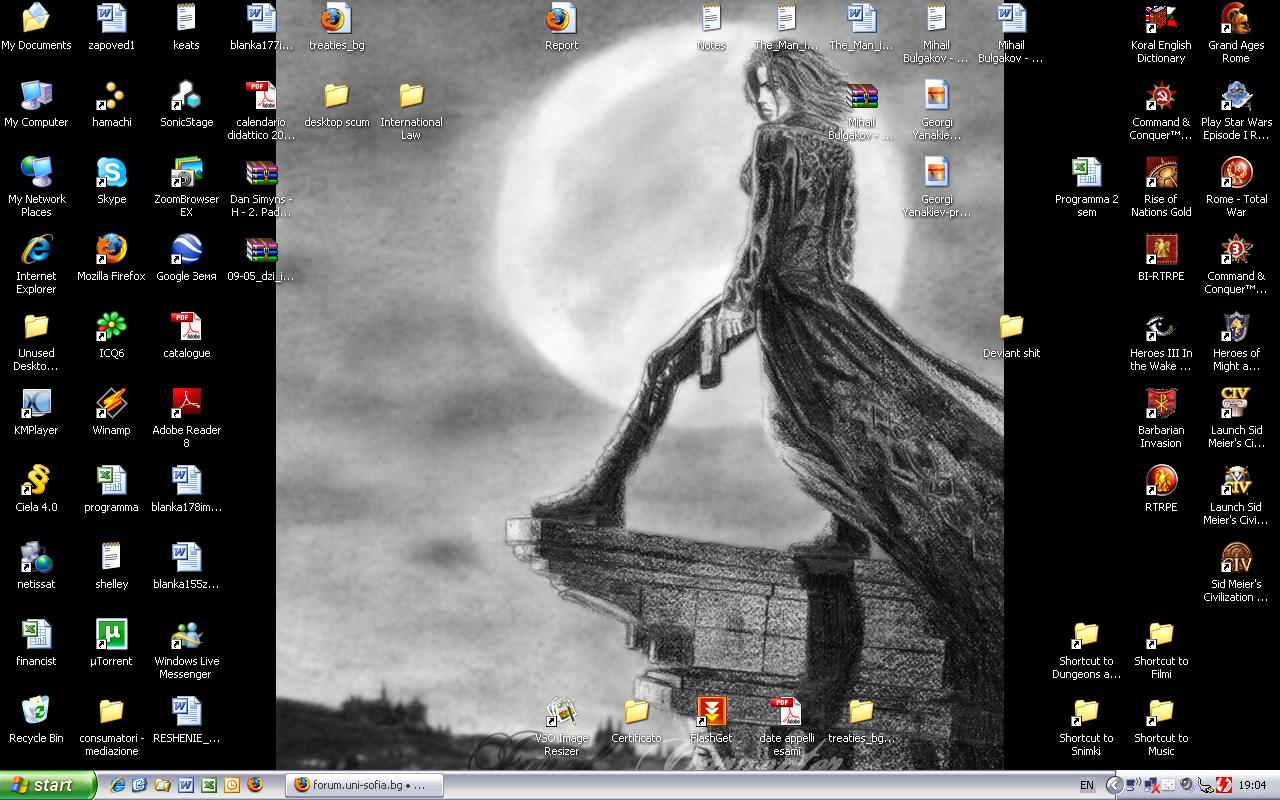Select the Heroes III In the Wake icon
Image resolution: width=1280 pixels, height=800 pixels.
pos(1161,327)
